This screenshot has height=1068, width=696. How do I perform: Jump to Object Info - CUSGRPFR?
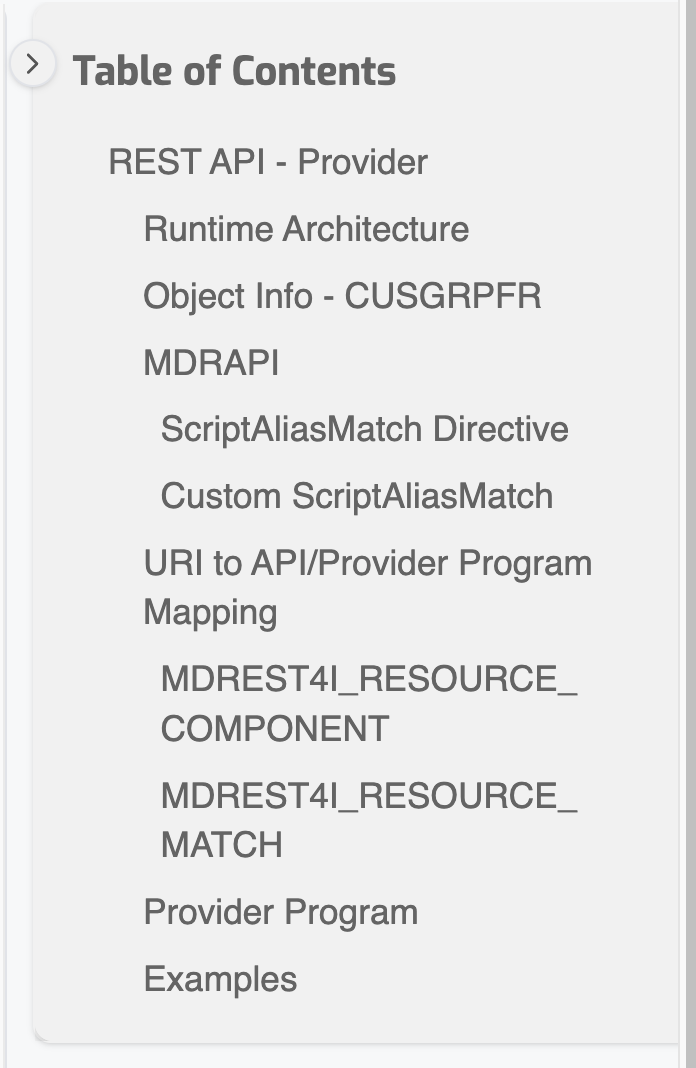click(x=342, y=296)
